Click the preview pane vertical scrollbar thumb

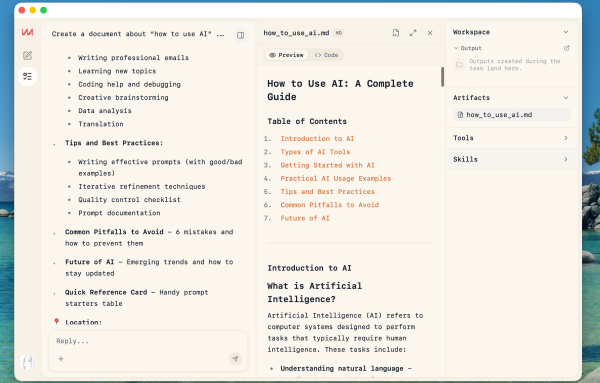(442, 77)
